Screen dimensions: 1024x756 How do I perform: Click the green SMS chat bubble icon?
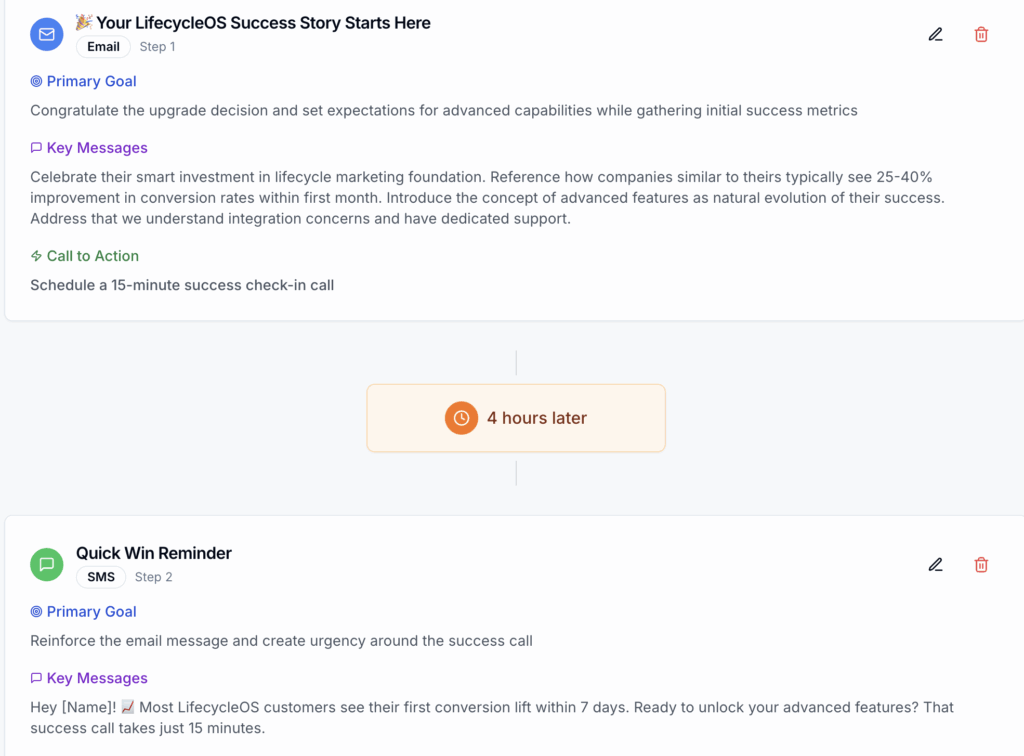point(46,564)
